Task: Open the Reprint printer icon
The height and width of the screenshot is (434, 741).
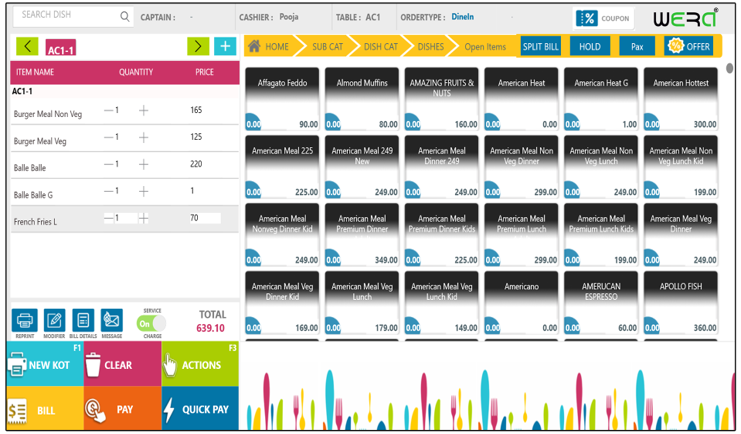Action: point(25,320)
